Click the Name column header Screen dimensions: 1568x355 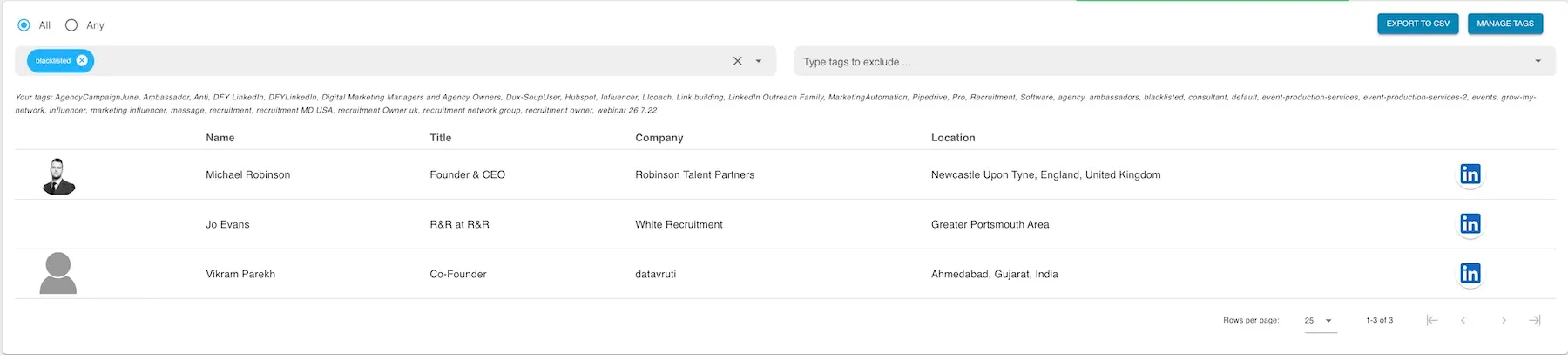(220, 138)
